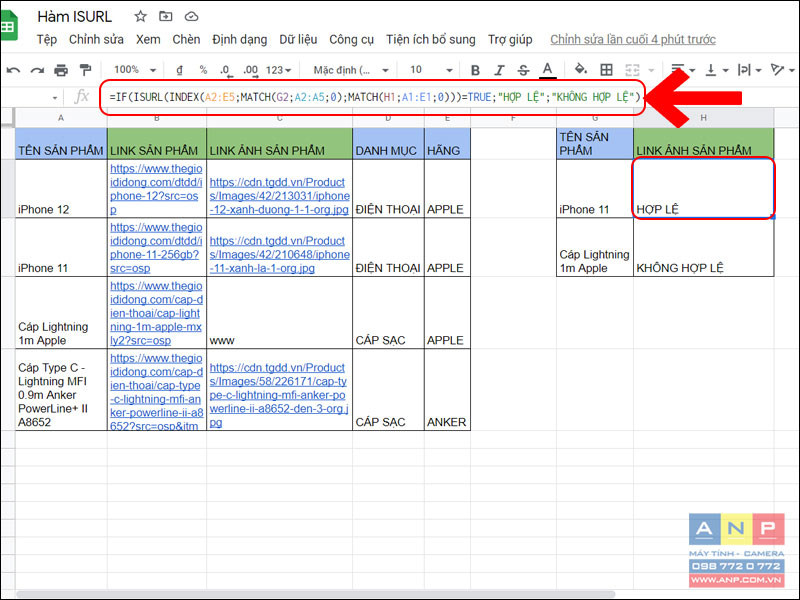Open the fill color picker
Image resolution: width=800 pixels, height=600 pixels.
(x=581, y=69)
